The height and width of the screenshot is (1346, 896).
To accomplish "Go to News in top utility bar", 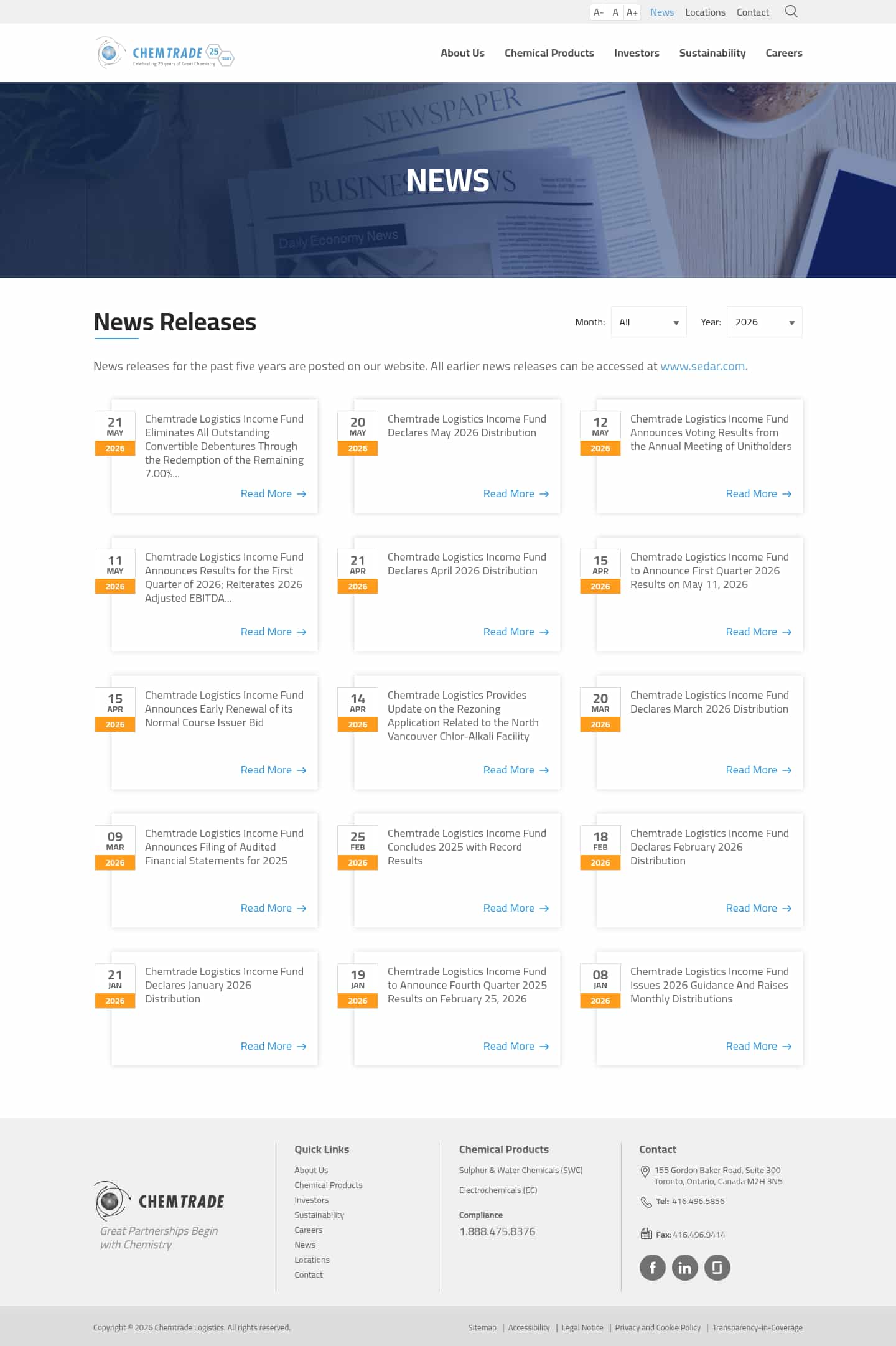I will click(x=662, y=12).
